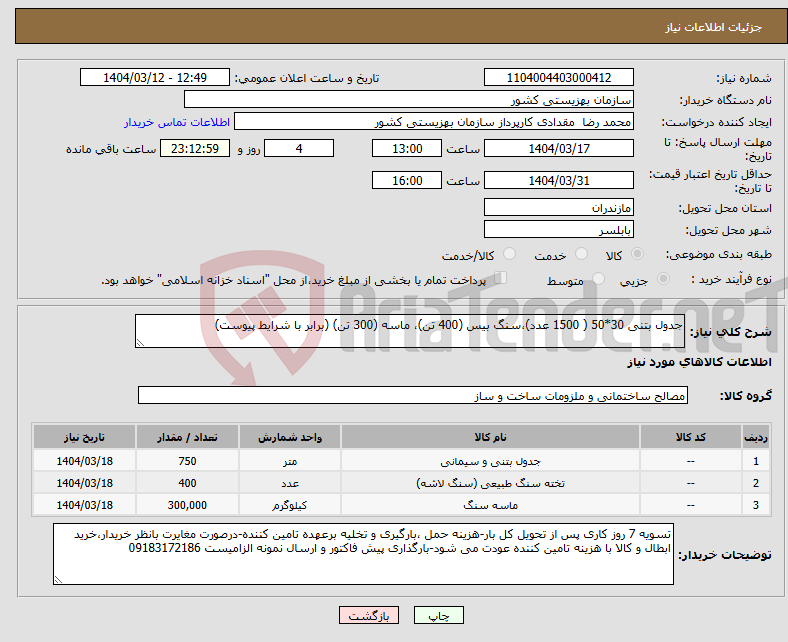Click the اطلاعات کالاهای مورد نیاز section heading
Viewport: 788px width, 642px height.
point(699,362)
